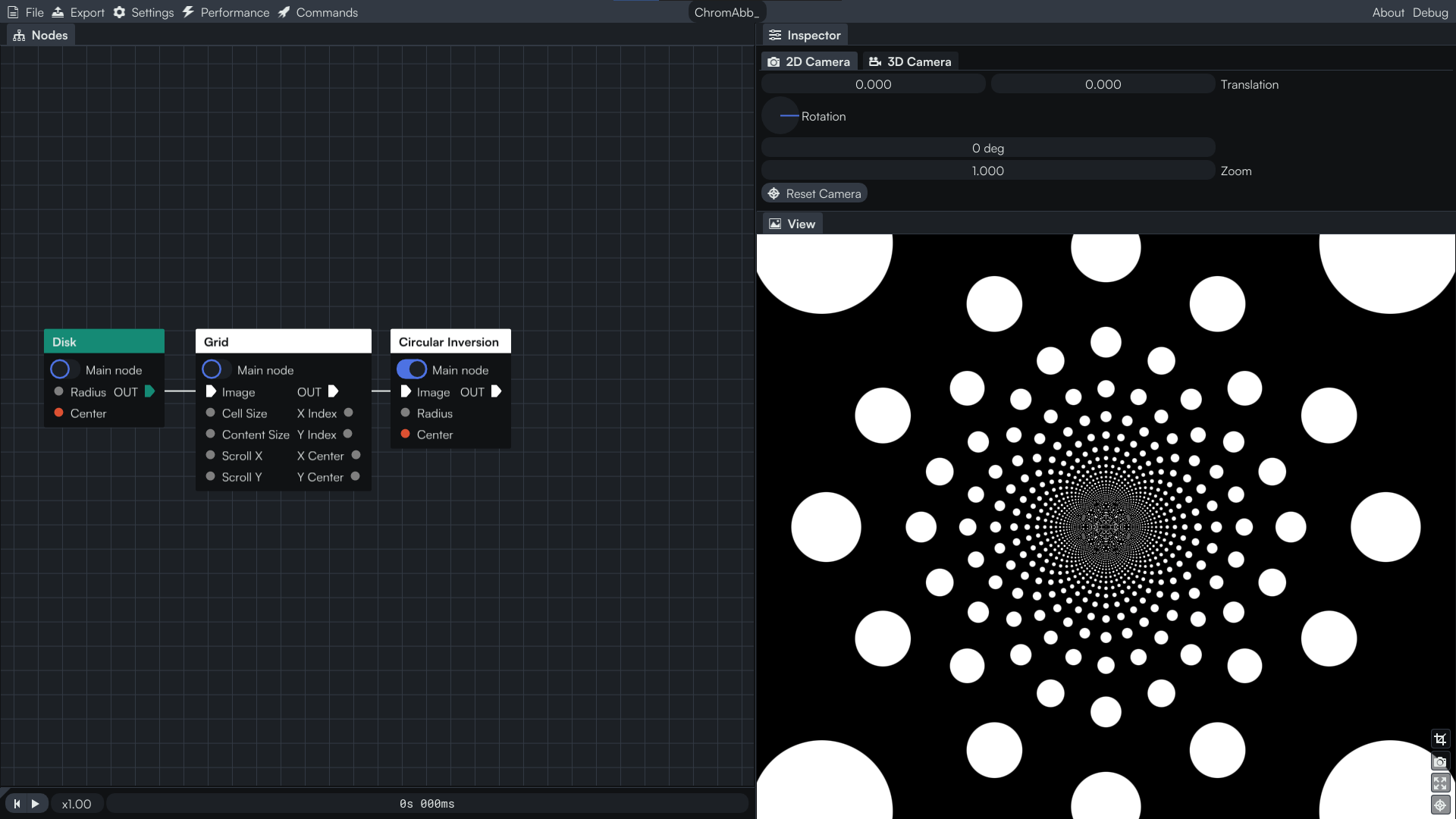Click the Grid X Center output pin
Viewport: 1456px width, 819px height.
pyautogui.click(x=356, y=455)
